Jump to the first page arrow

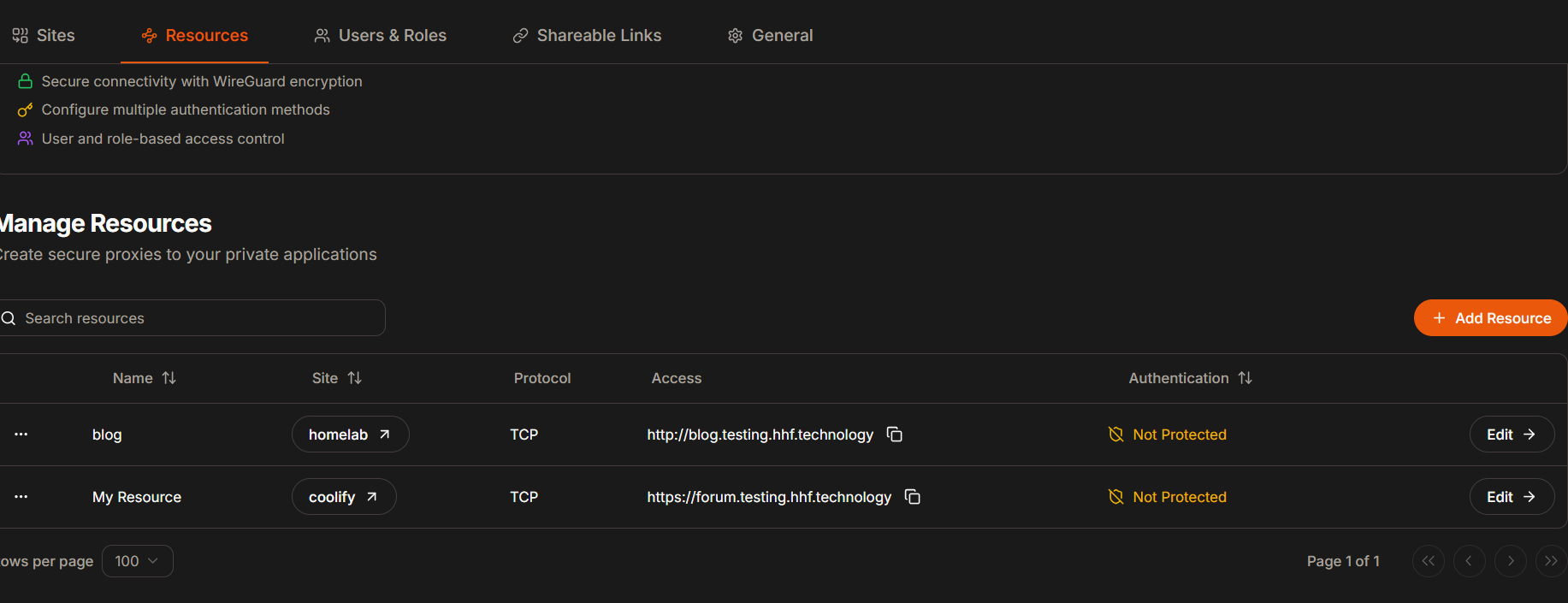pos(1429,561)
